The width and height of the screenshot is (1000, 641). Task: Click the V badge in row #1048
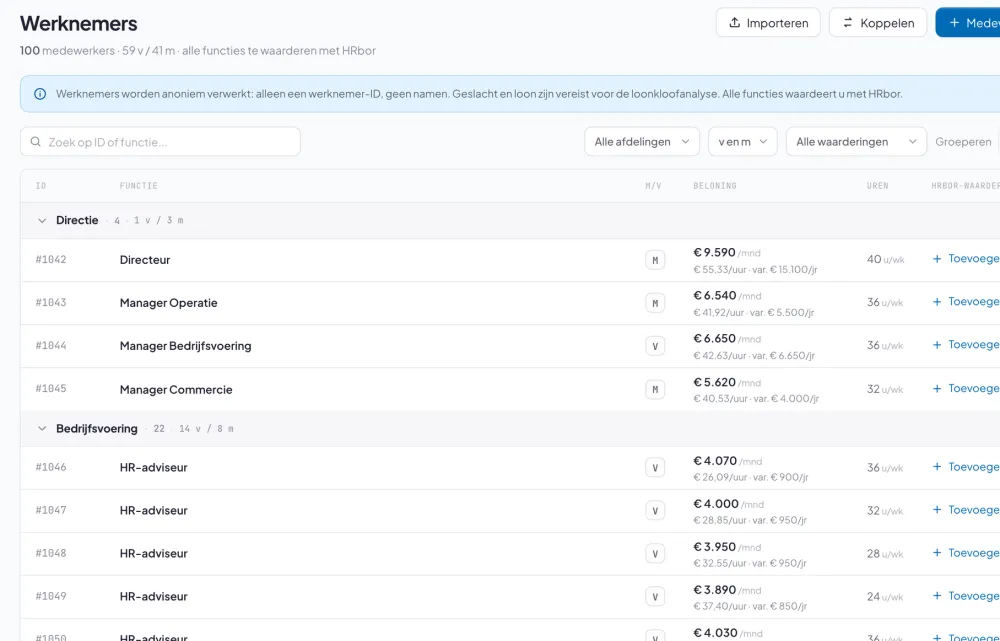point(655,554)
